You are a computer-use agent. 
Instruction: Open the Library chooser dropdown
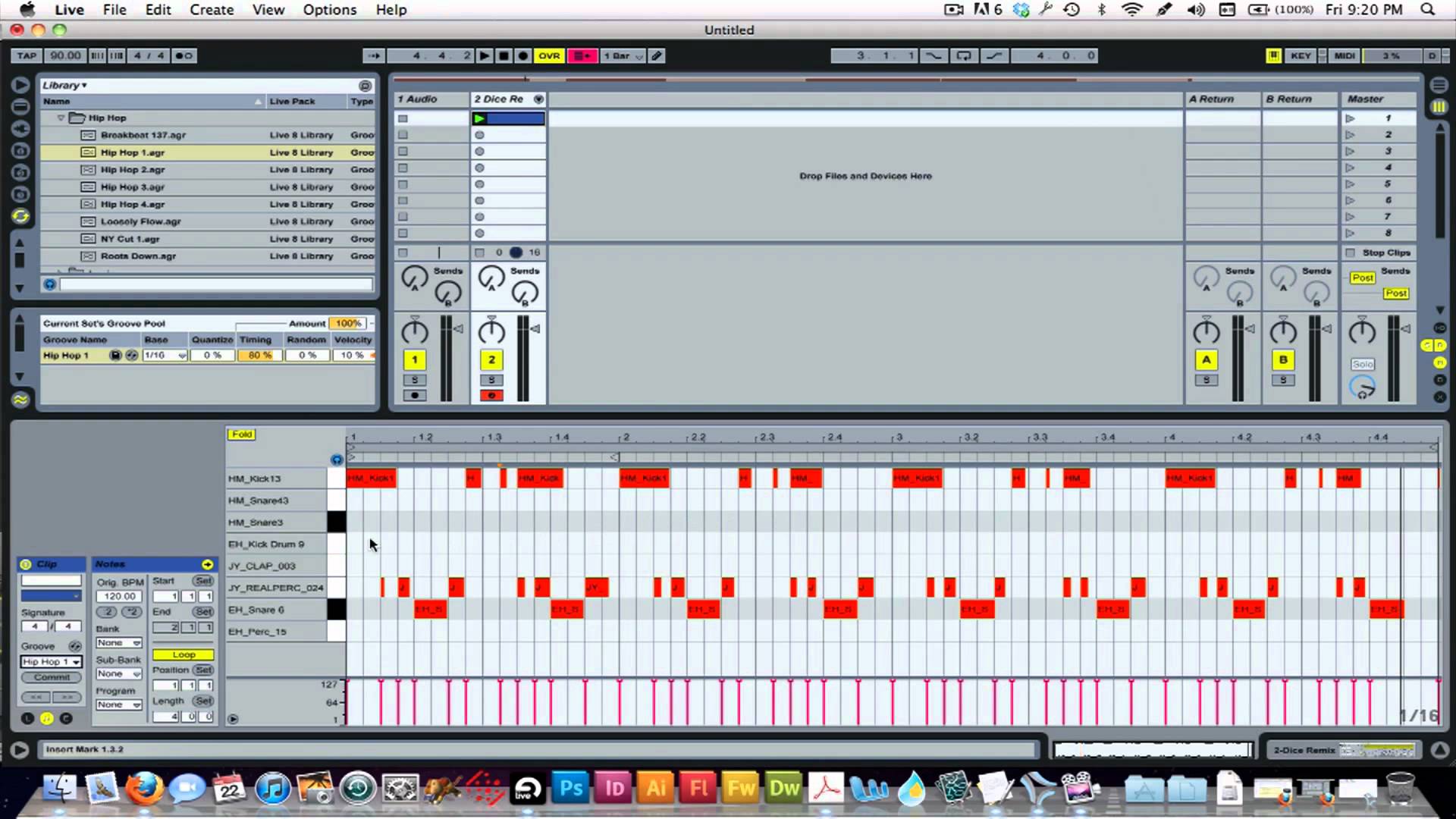[x=64, y=85]
